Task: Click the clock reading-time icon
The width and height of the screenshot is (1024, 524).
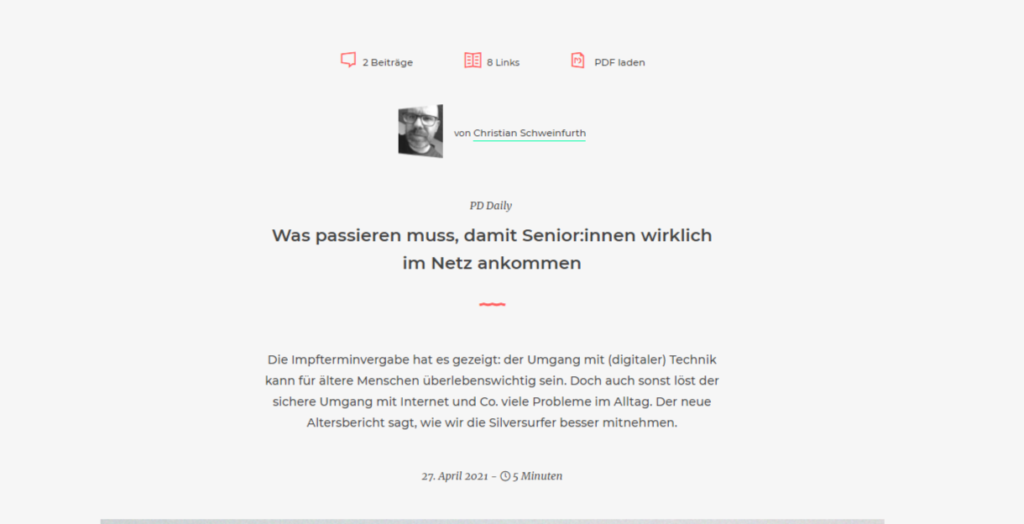Action: pyautogui.click(x=505, y=476)
